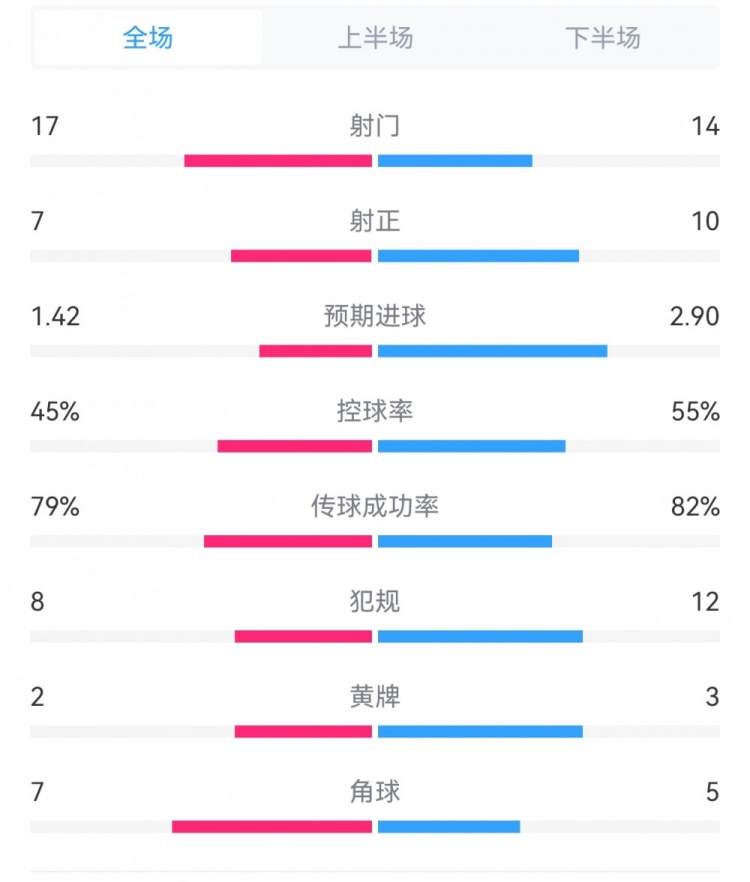The width and height of the screenshot is (750, 882).
Task: Click the 黄牌 stat label
Action: (375, 697)
